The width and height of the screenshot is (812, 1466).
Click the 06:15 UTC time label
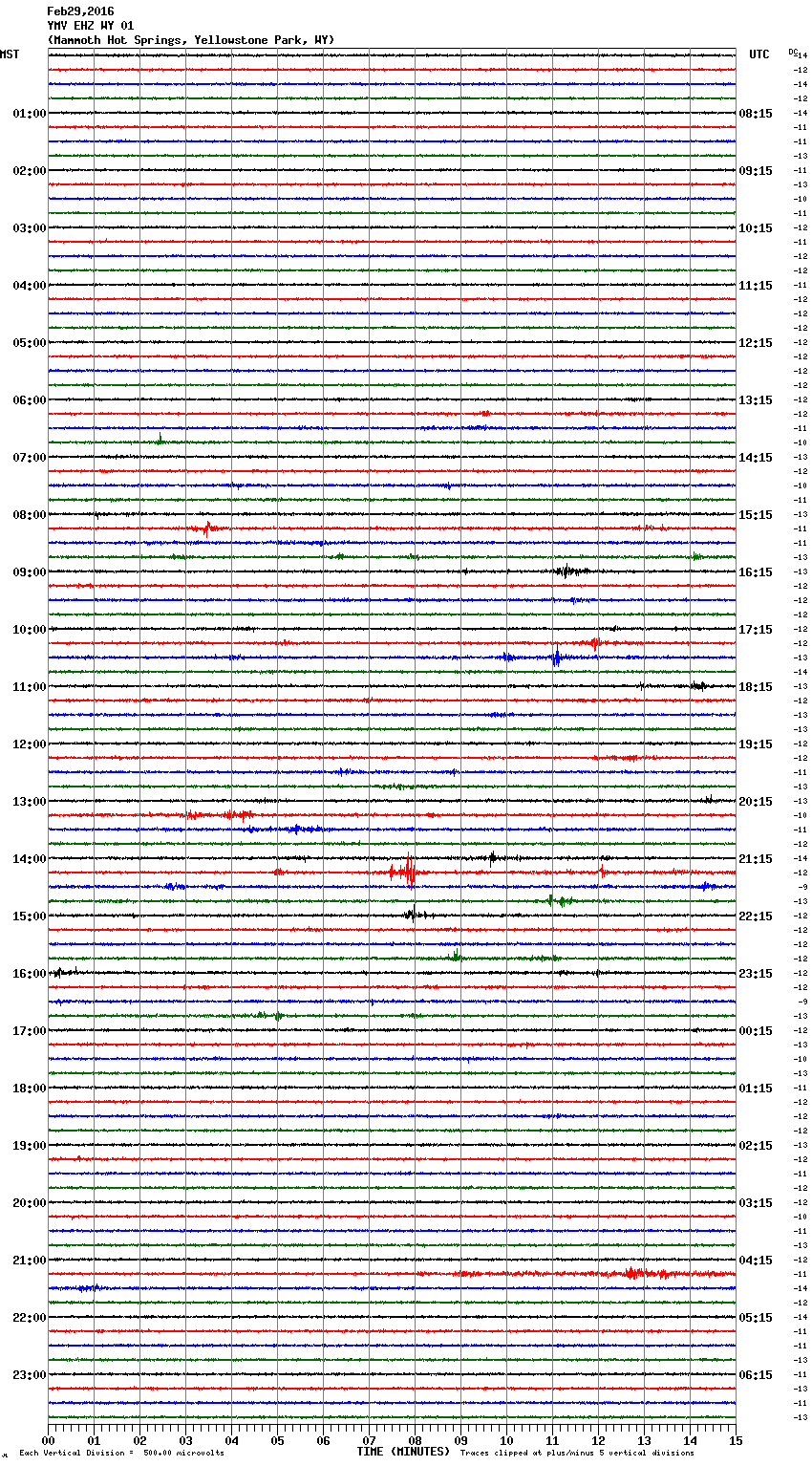pos(756,1375)
